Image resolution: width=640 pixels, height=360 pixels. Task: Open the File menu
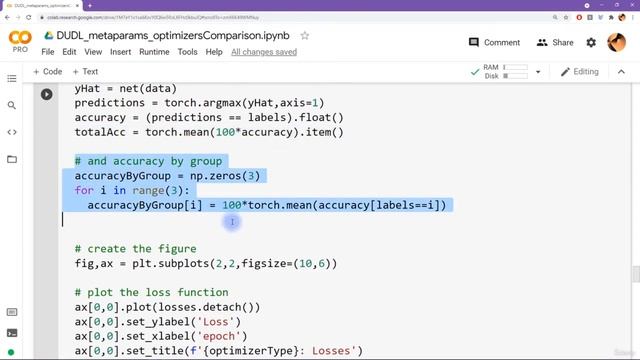click(48, 52)
